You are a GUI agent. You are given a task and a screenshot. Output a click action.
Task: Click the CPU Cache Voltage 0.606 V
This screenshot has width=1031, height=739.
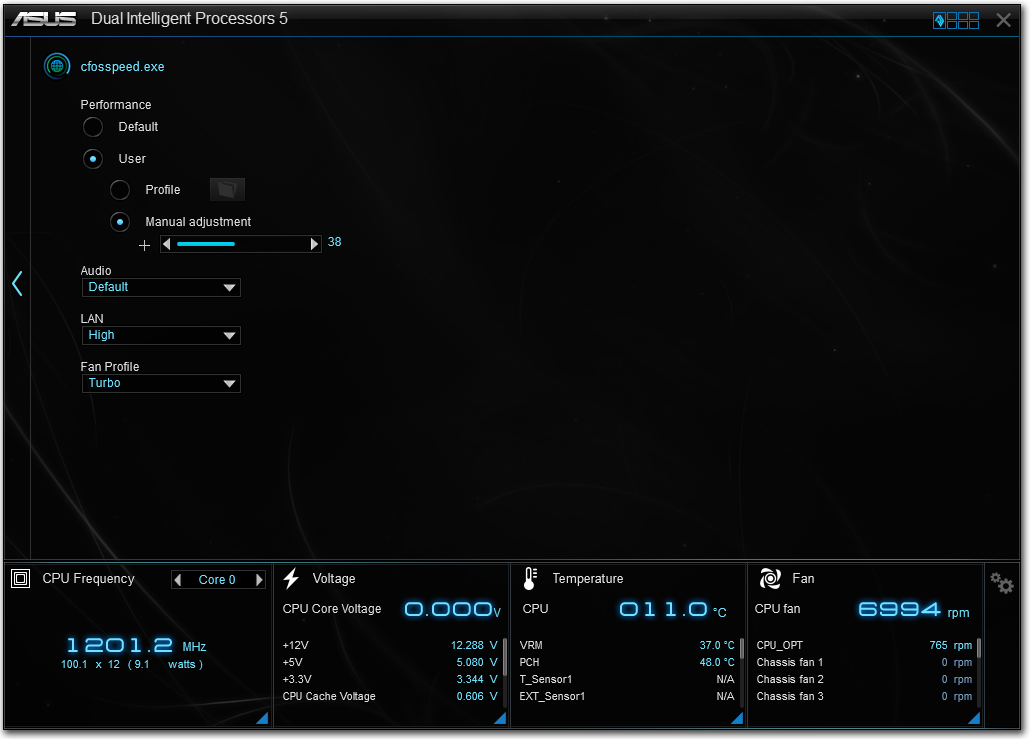click(477, 696)
